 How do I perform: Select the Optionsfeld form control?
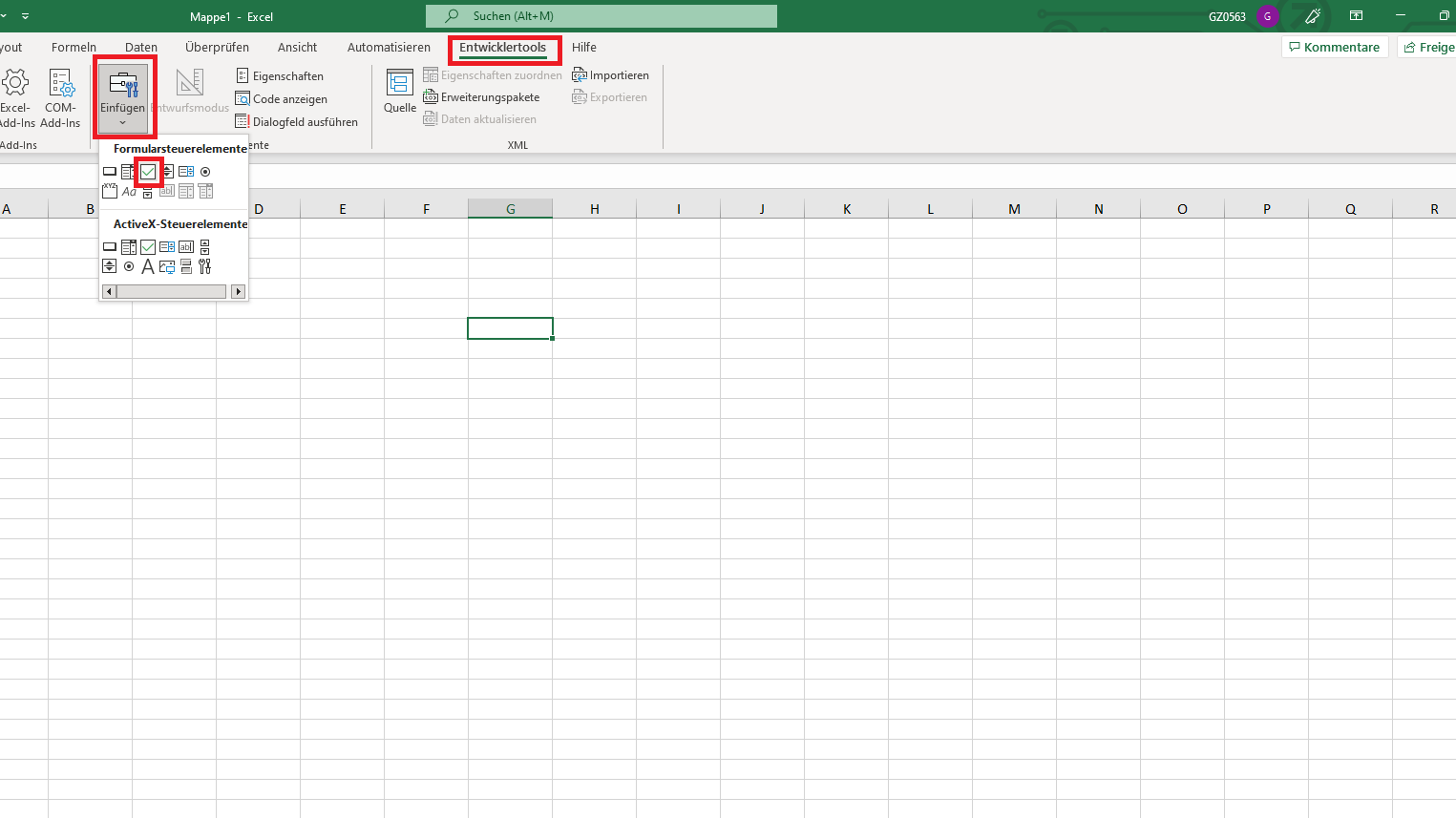click(204, 172)
